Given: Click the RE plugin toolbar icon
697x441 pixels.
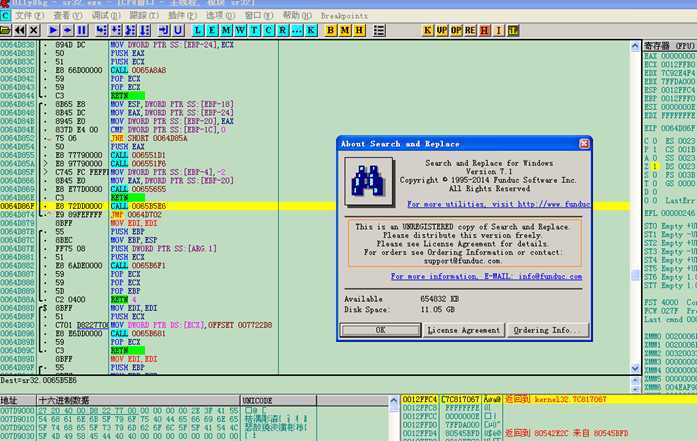Looking at the screenshot, I should pos(470,30).
